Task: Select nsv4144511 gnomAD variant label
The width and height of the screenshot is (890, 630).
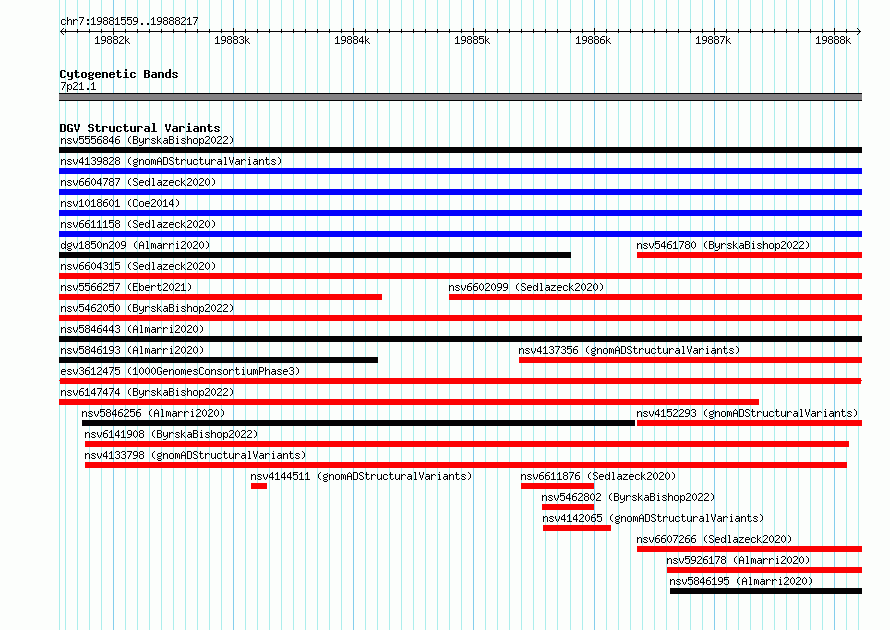Action: 361,476
